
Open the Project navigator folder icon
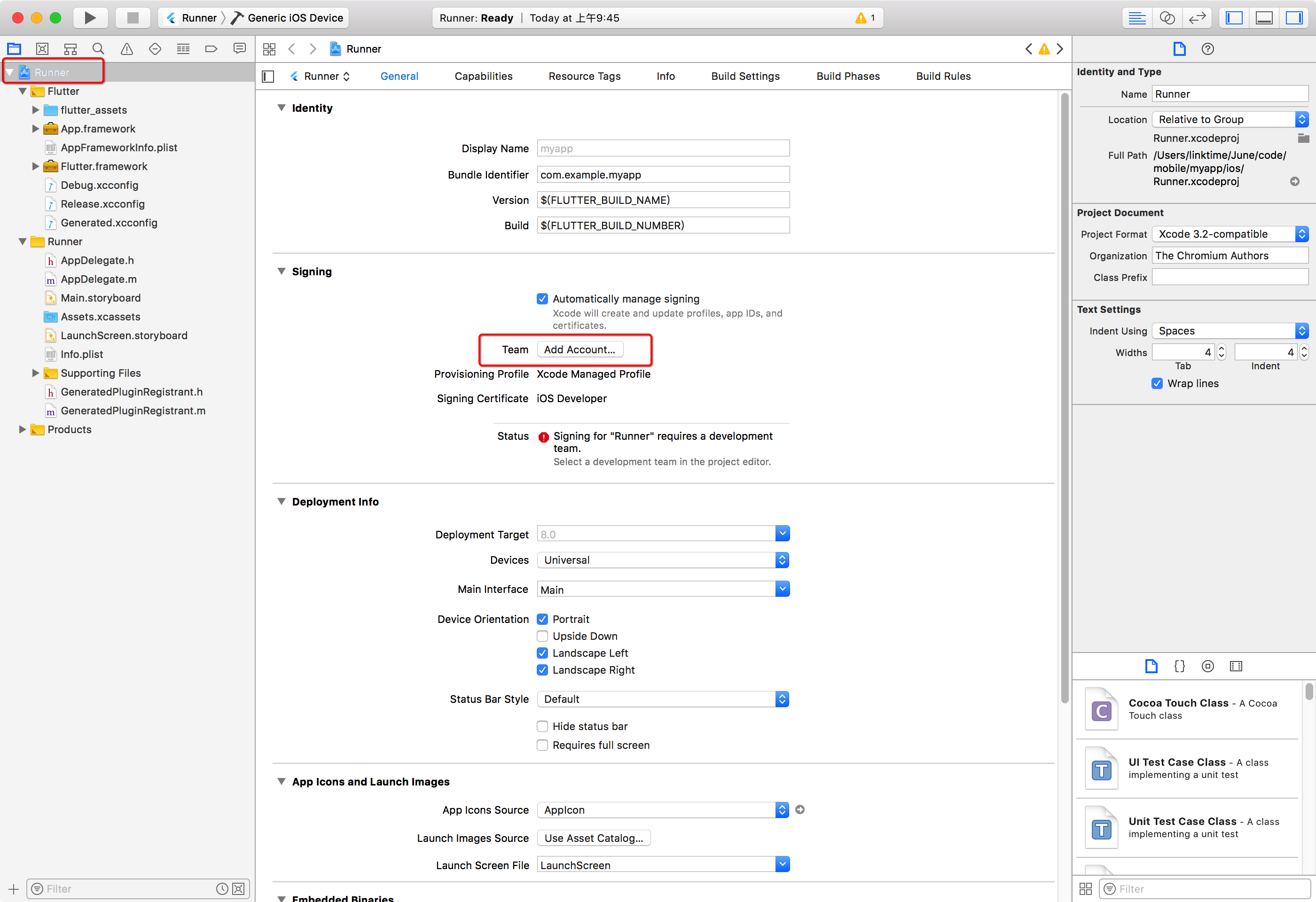click(14, 49)
